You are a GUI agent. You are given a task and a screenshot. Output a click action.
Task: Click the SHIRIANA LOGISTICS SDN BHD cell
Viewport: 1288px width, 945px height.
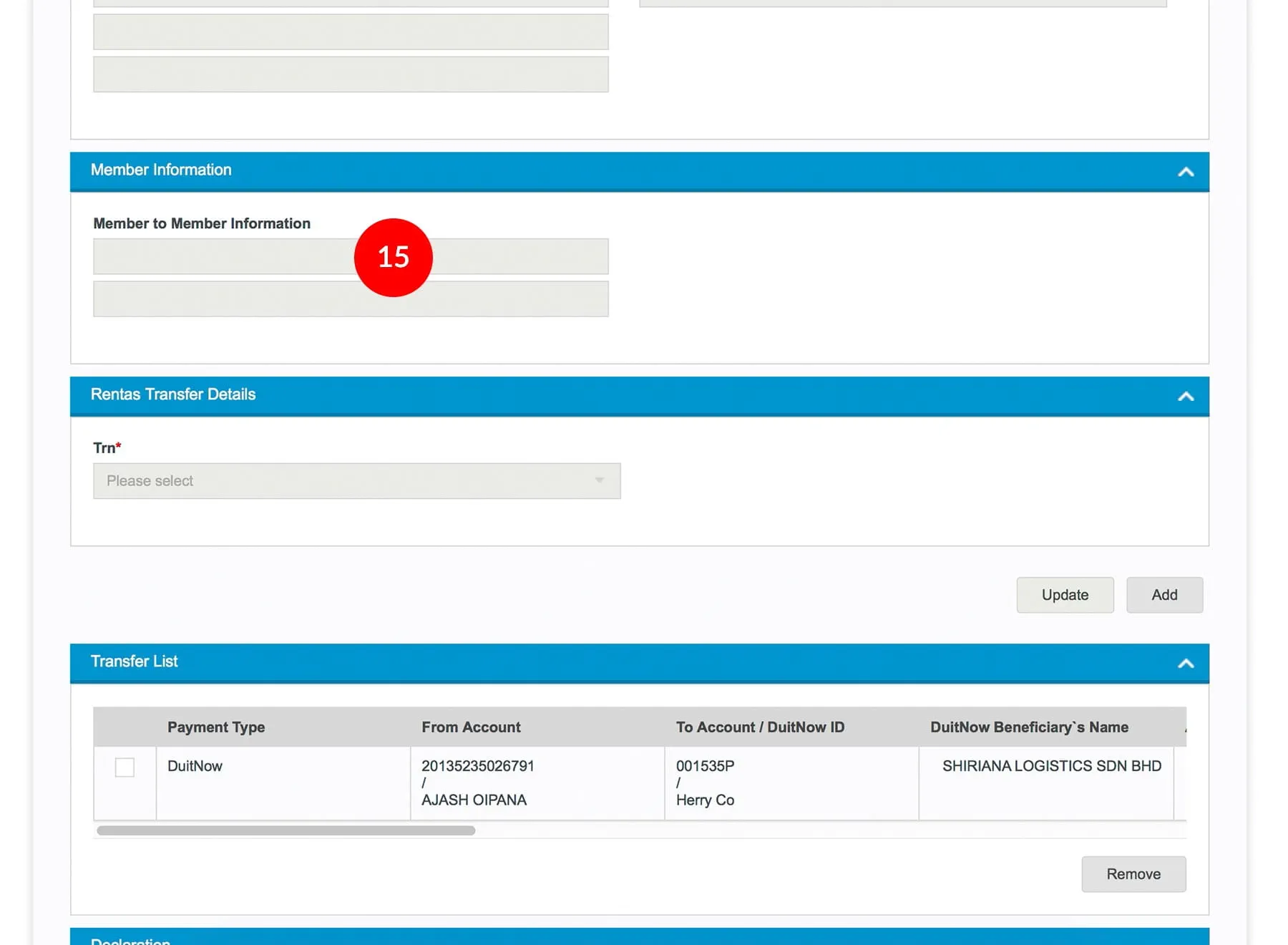click(x=1051, y=766)
